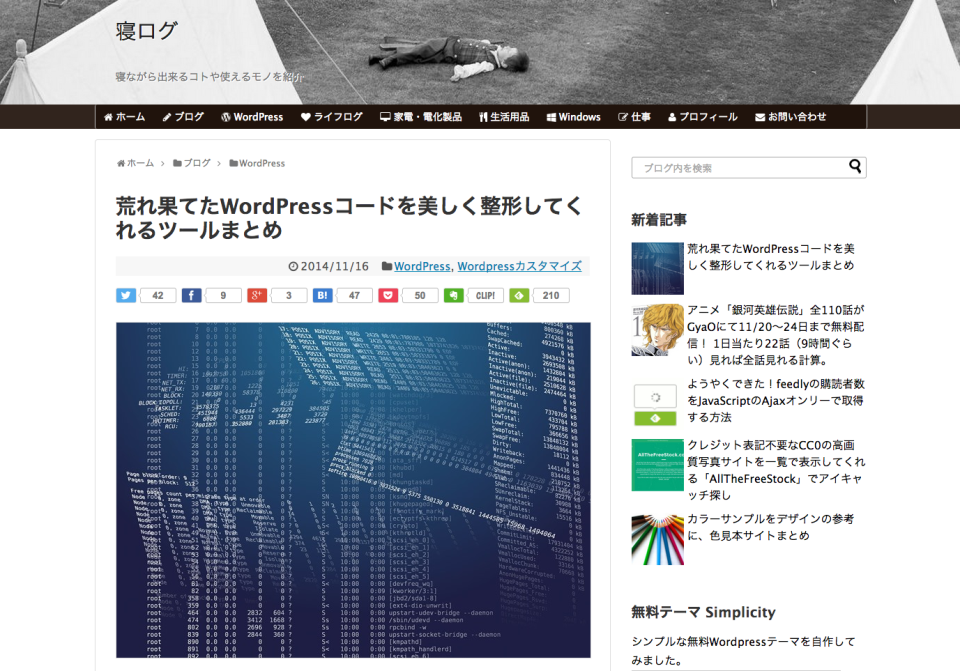Focus the ブログ内を検索 search field

pyautogui.click(x=738, y=168)
